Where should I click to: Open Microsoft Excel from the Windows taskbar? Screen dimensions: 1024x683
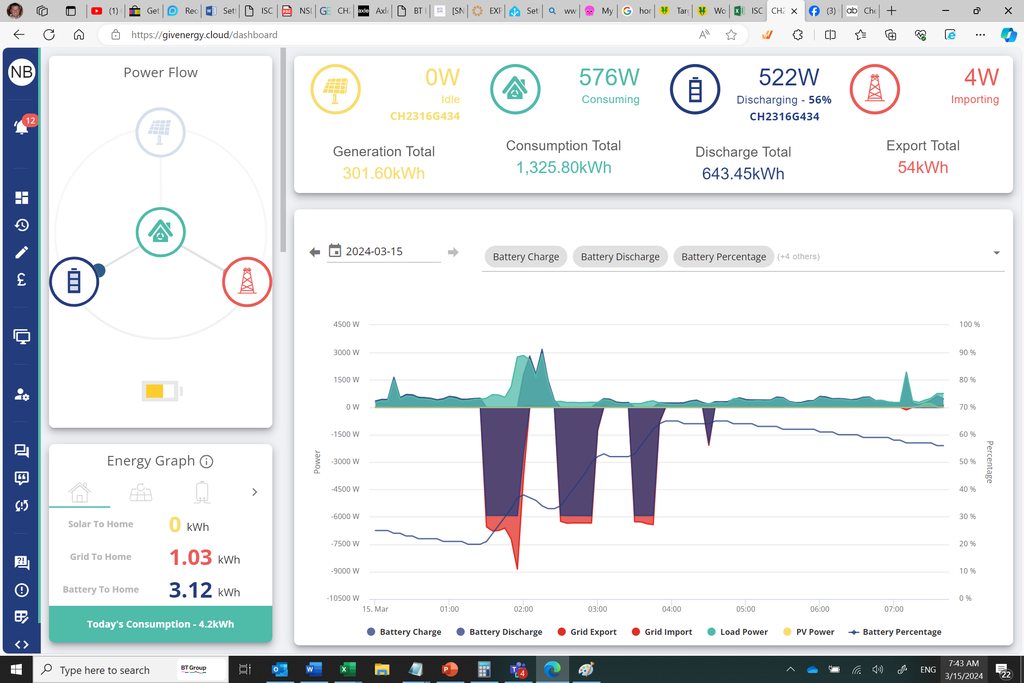[x=344, y=669]
